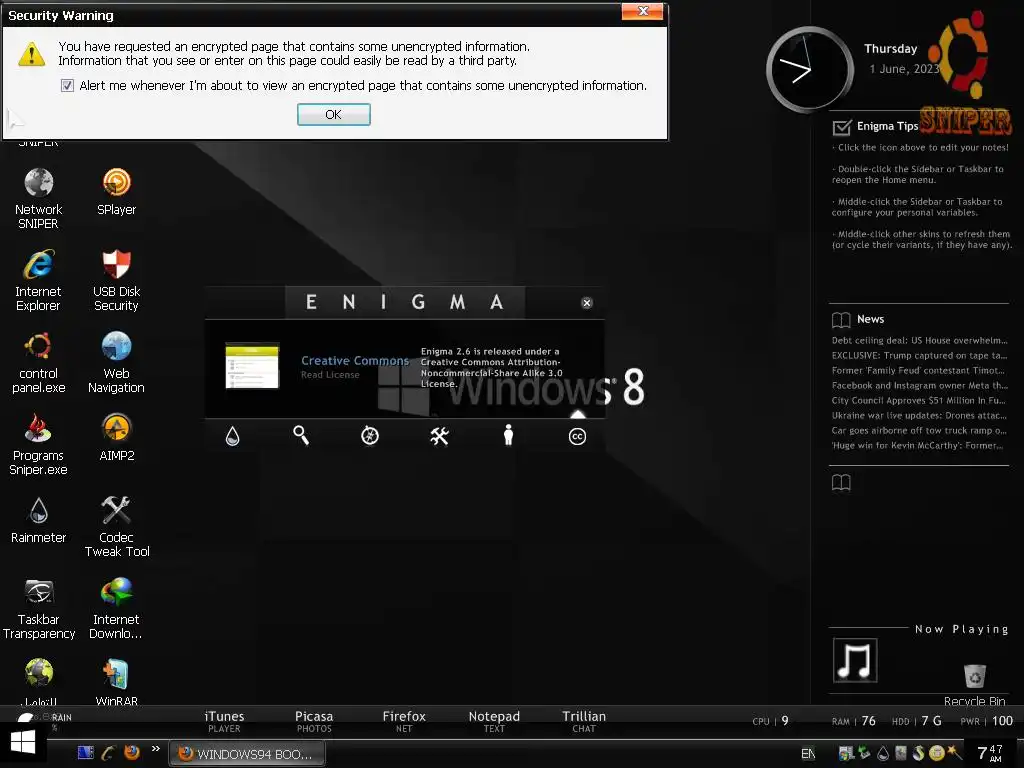Launch Picasa Photos from Enigma taskbar

(314, 722)
